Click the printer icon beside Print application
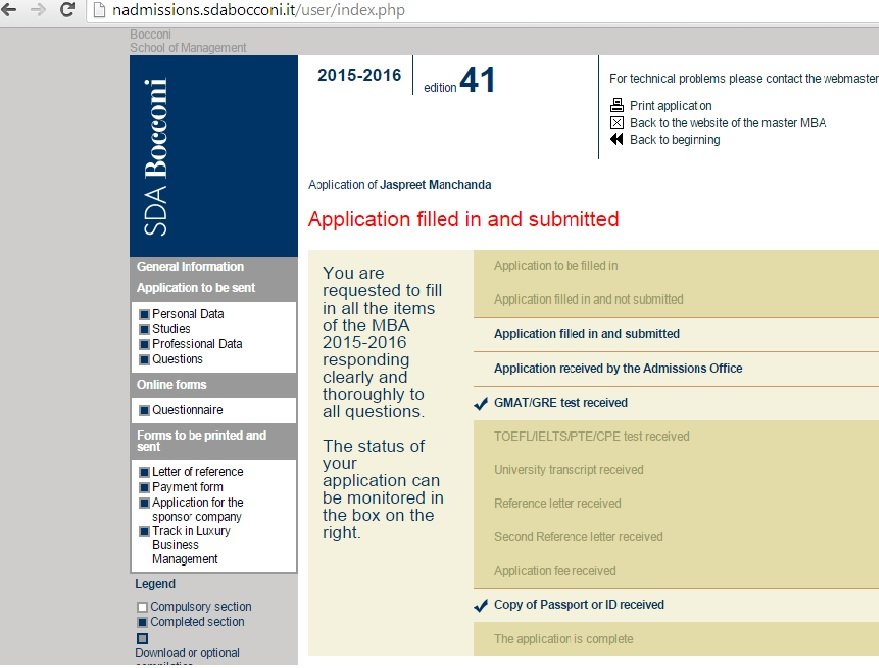 click(618, 105)
